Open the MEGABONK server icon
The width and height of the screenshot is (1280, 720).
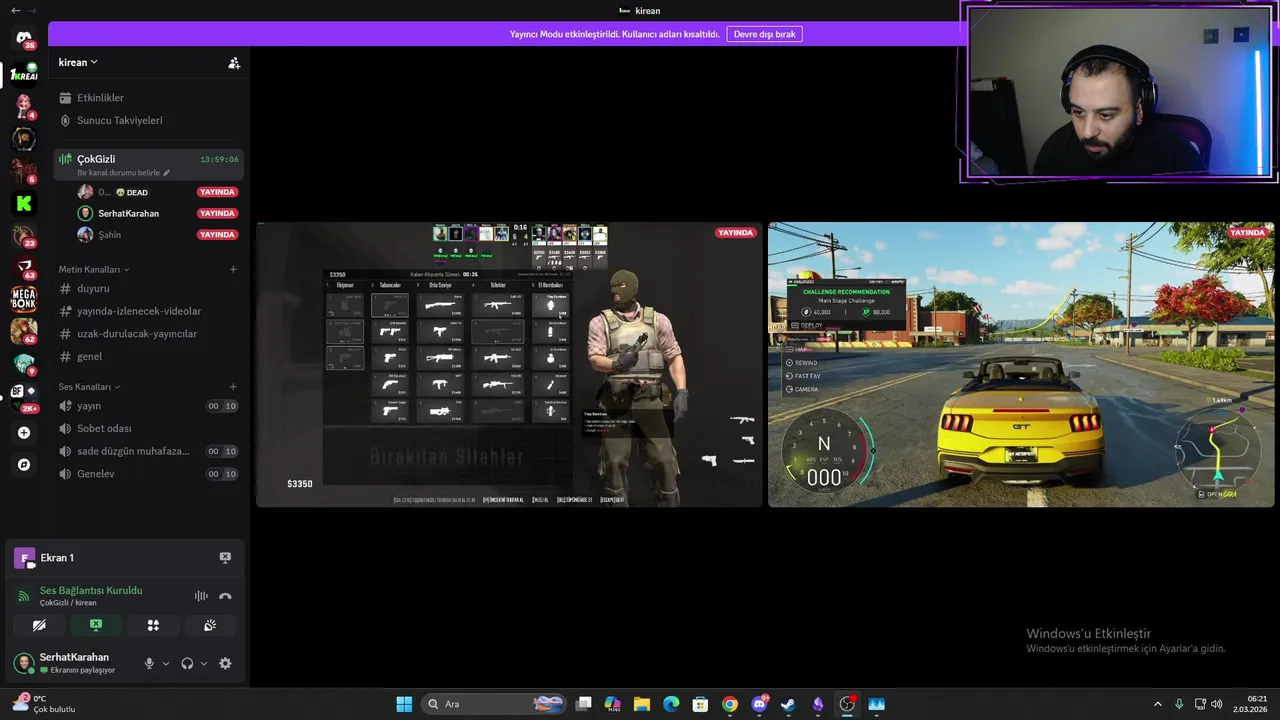point(24,298)
